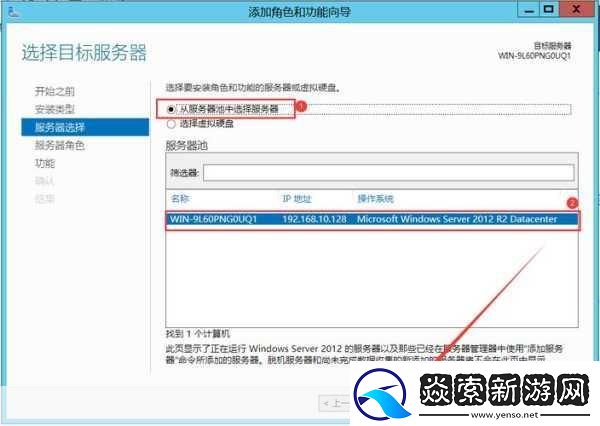600x426 pixels.
Task: Maximize the 添加角色和功能向导 window
Action: (x=549, y=10)
